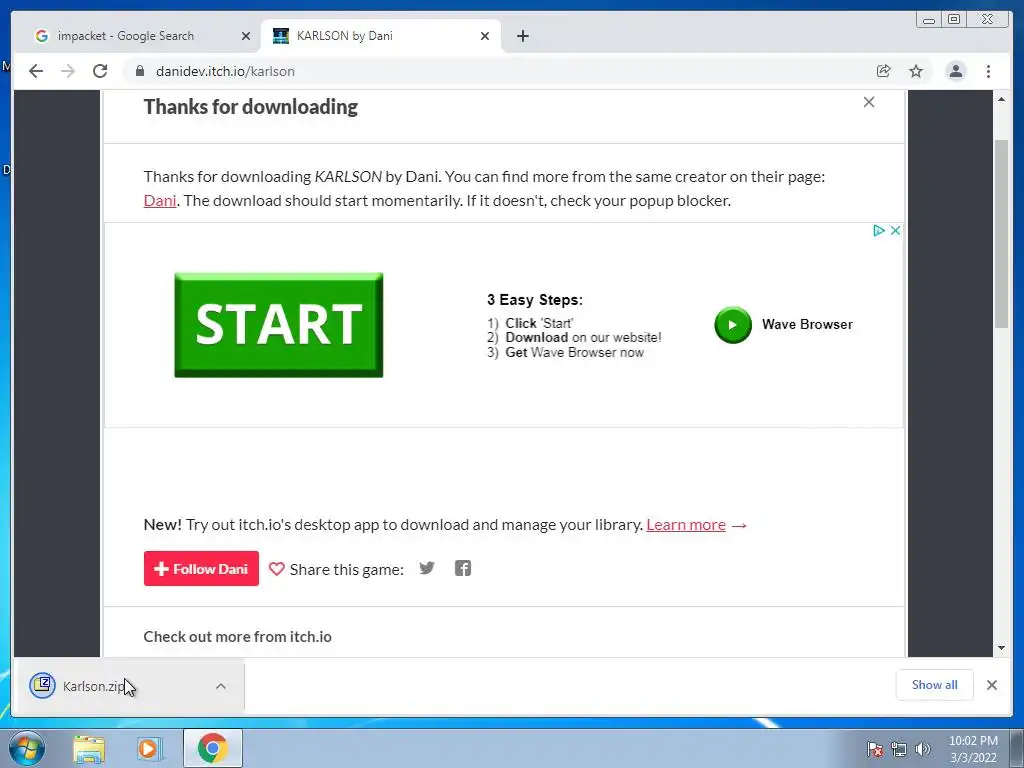Dismiss the Thanks for downloading dialog

tap(869, 102)
